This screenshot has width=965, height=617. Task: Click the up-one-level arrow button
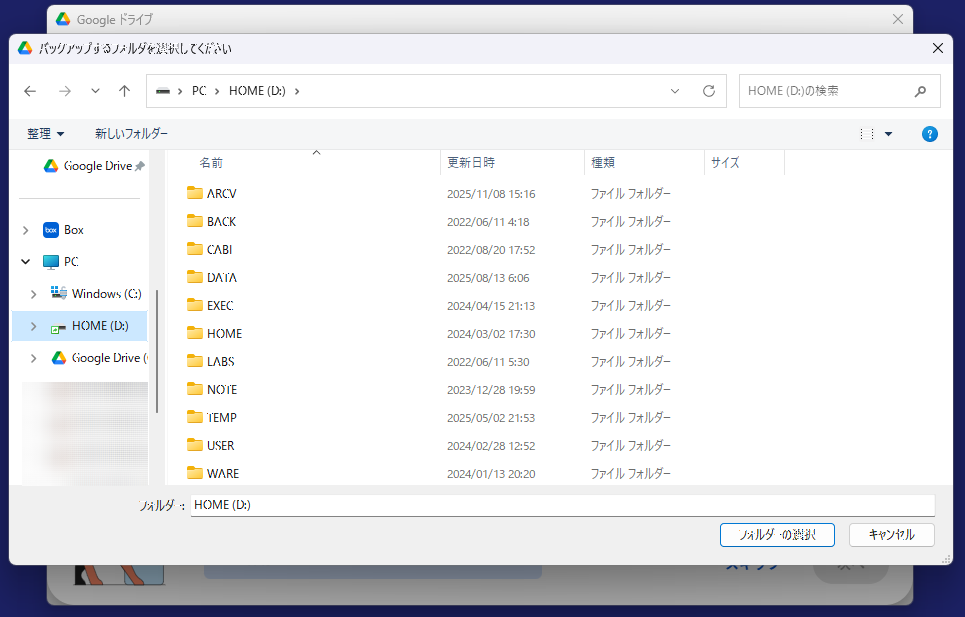(124, 91)
